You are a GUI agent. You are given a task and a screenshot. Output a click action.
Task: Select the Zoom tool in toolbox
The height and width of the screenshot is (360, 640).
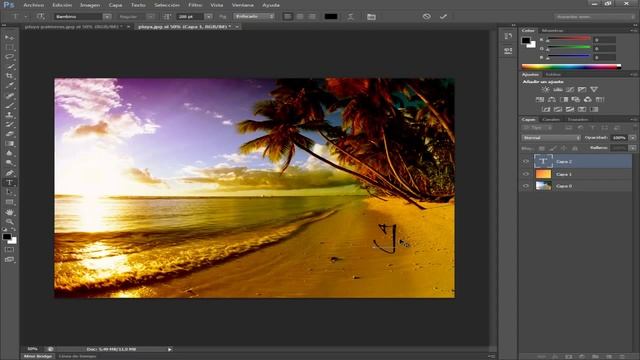coord(9,222)
